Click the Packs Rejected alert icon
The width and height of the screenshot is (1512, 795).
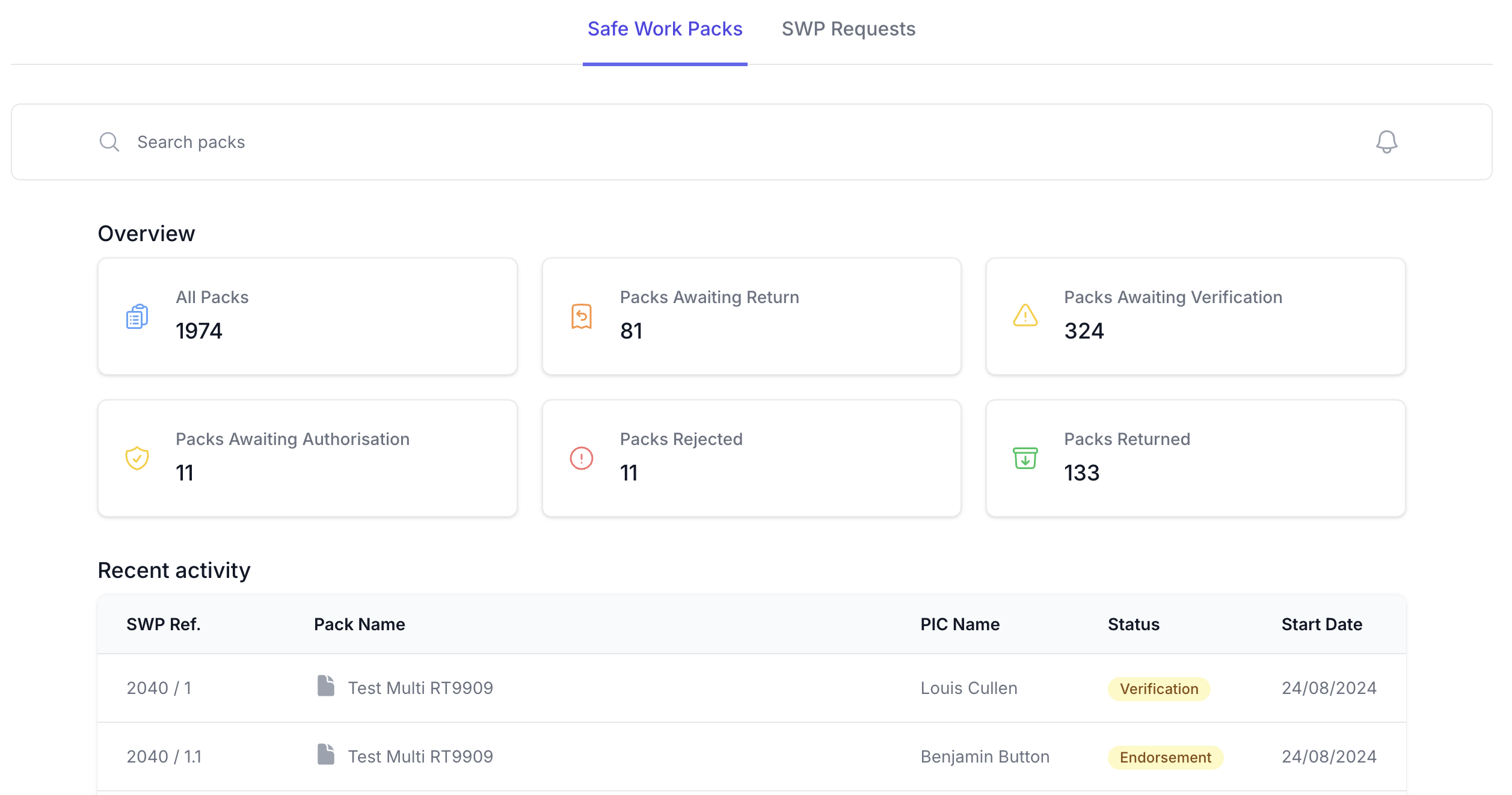581,458
